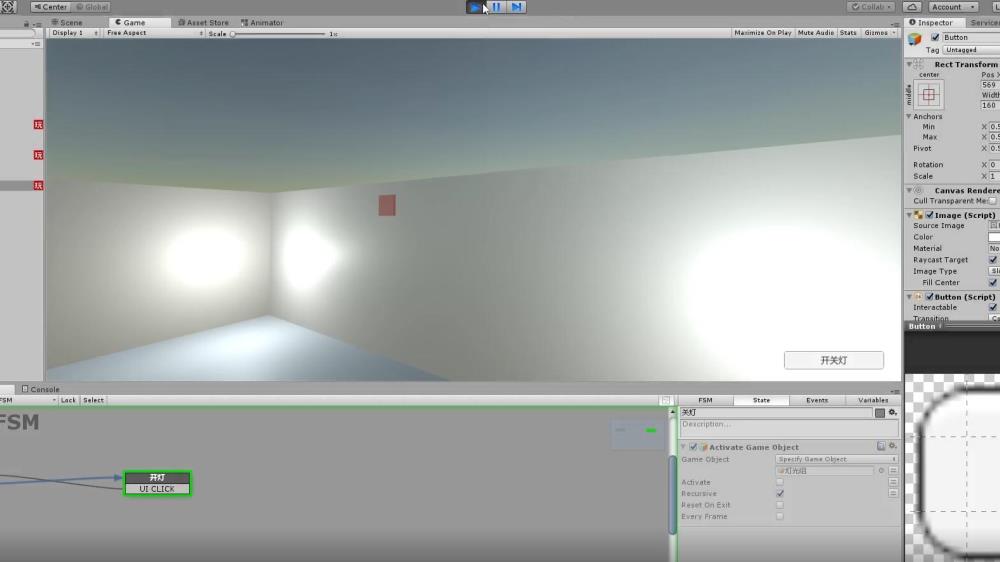1000x562 pixels.
Task: Open the Console tab
Action: pyautogui.click(x=41, y=389)
